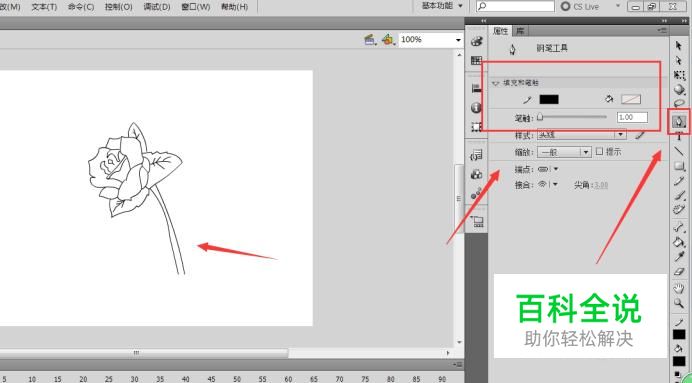Screen dimensions: 692x383
Task: Select the Free Transform tool
Action: (x=679, y=75)
